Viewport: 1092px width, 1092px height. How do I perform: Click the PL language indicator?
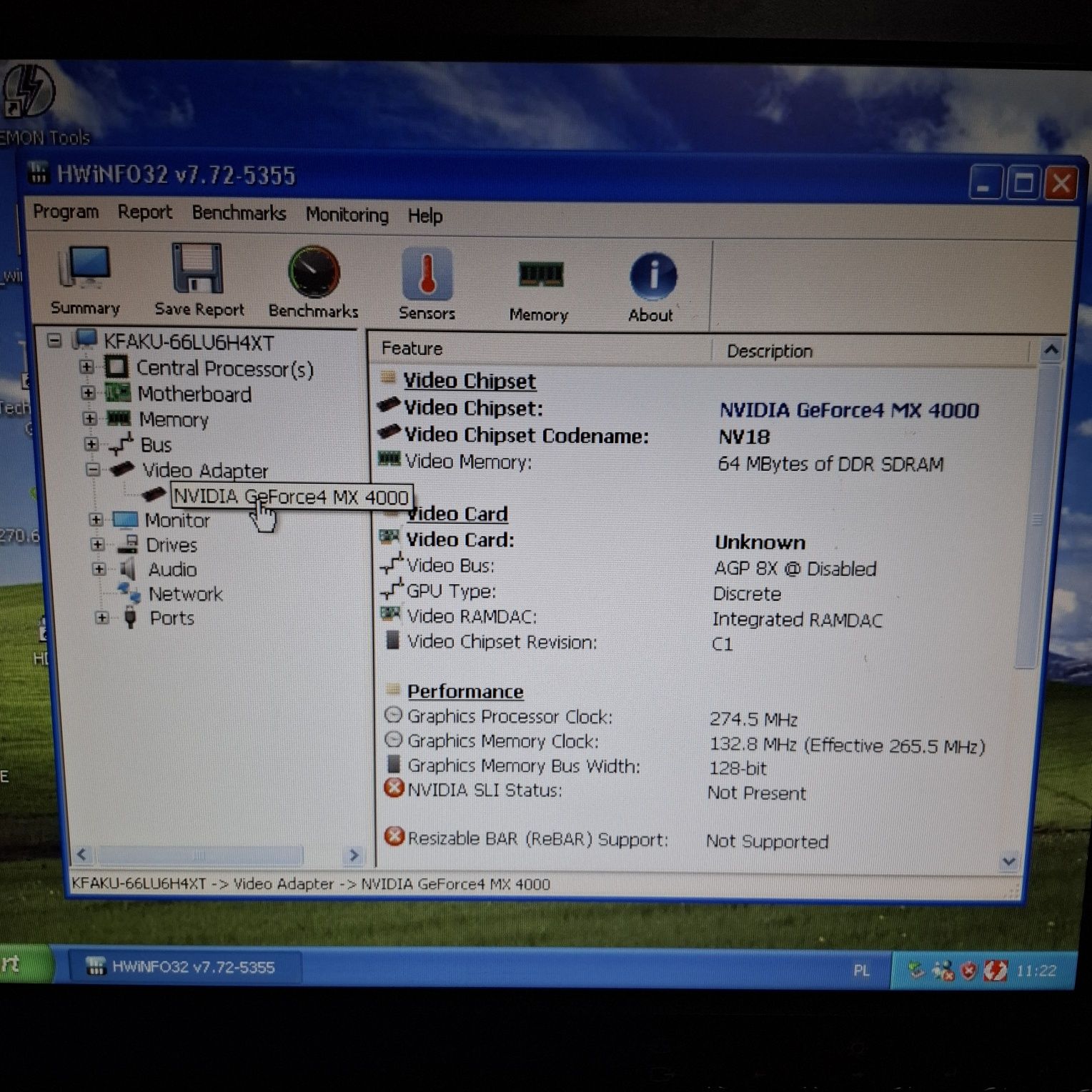pos(861,971)
